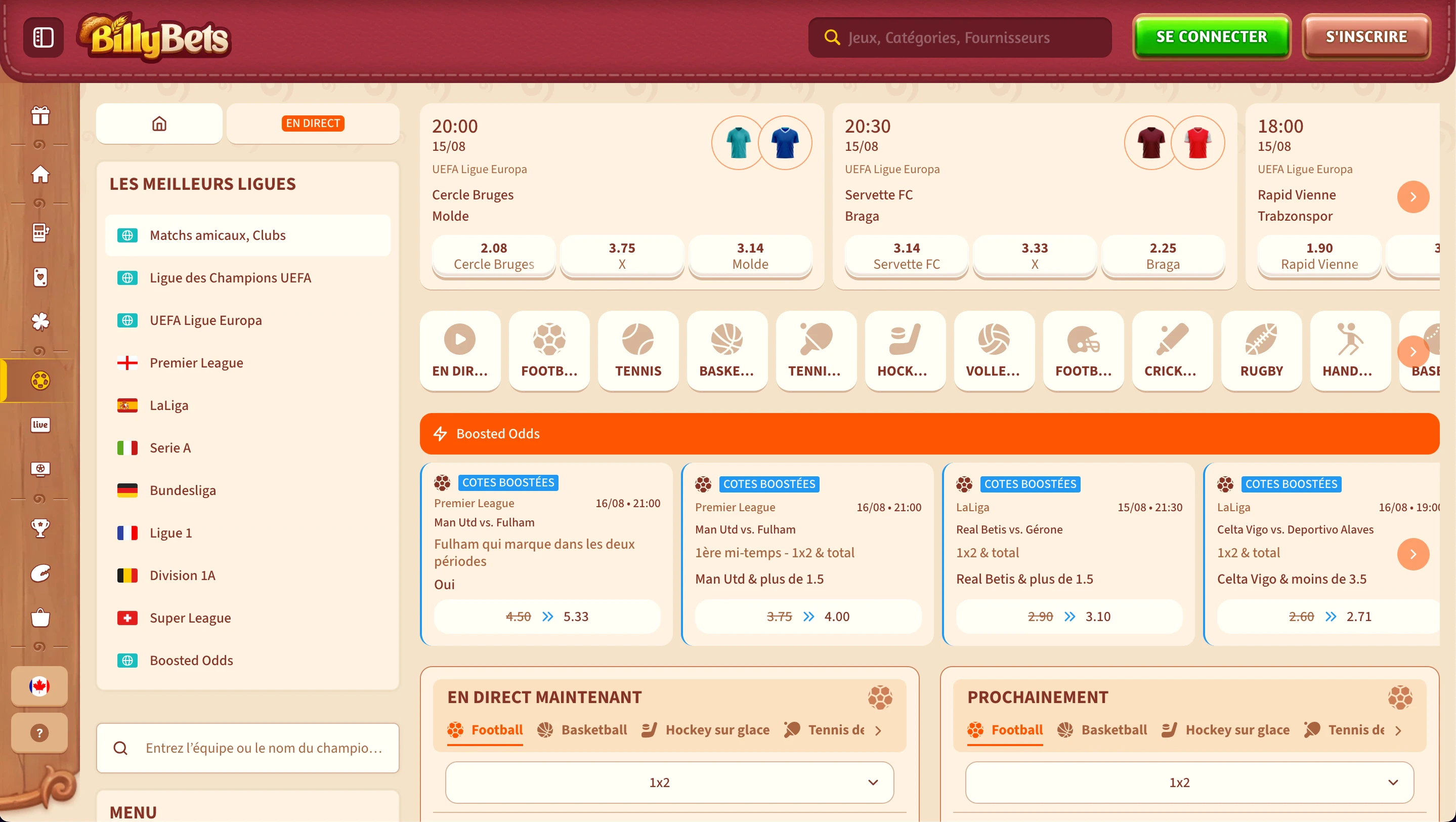Image resolution: width=1456 pixels, height=822 pixels.
Task: Click the S'INSCRIRE button
Action: [x=1366, y=37]
